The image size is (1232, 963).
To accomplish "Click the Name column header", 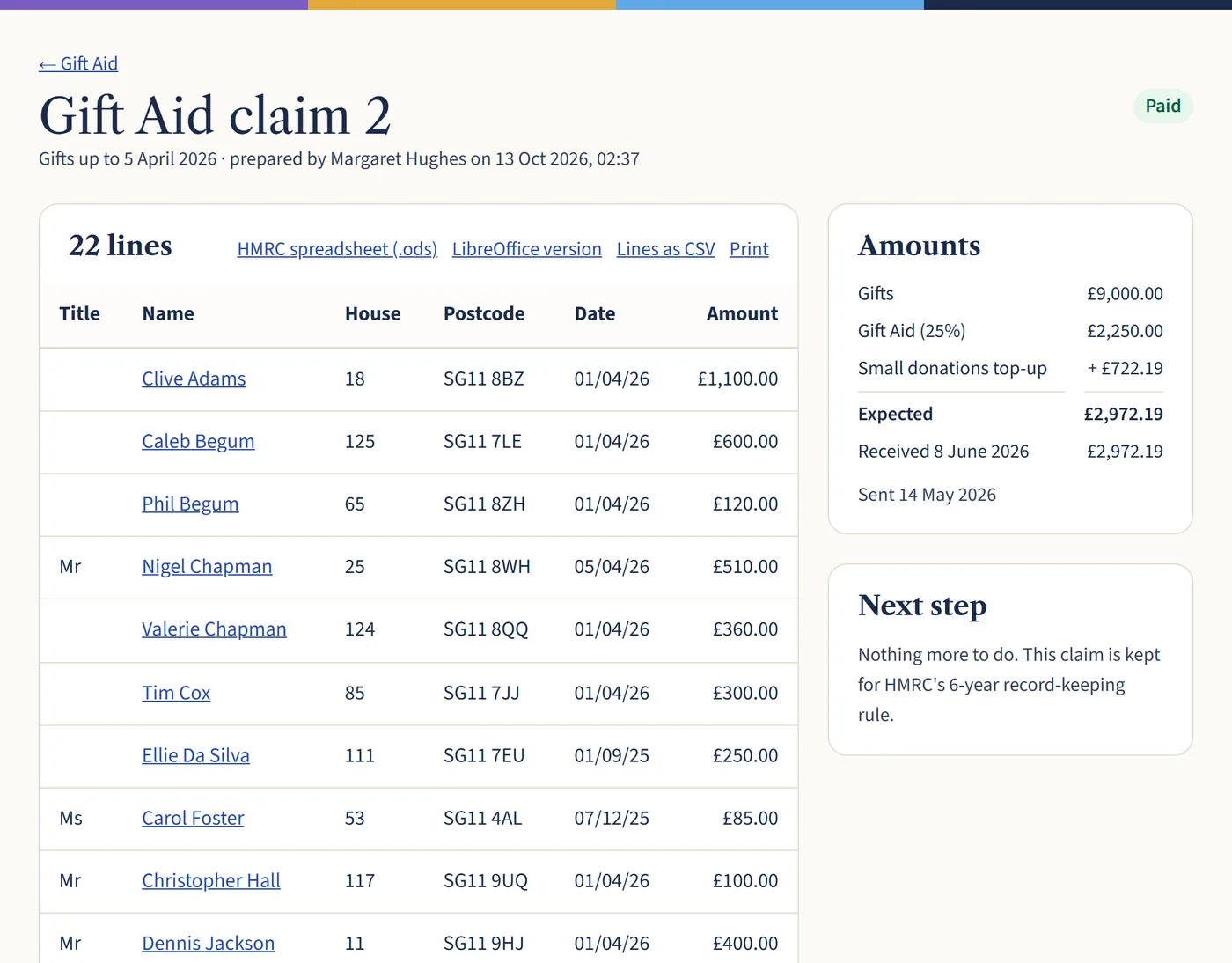I will pos(168,313).
